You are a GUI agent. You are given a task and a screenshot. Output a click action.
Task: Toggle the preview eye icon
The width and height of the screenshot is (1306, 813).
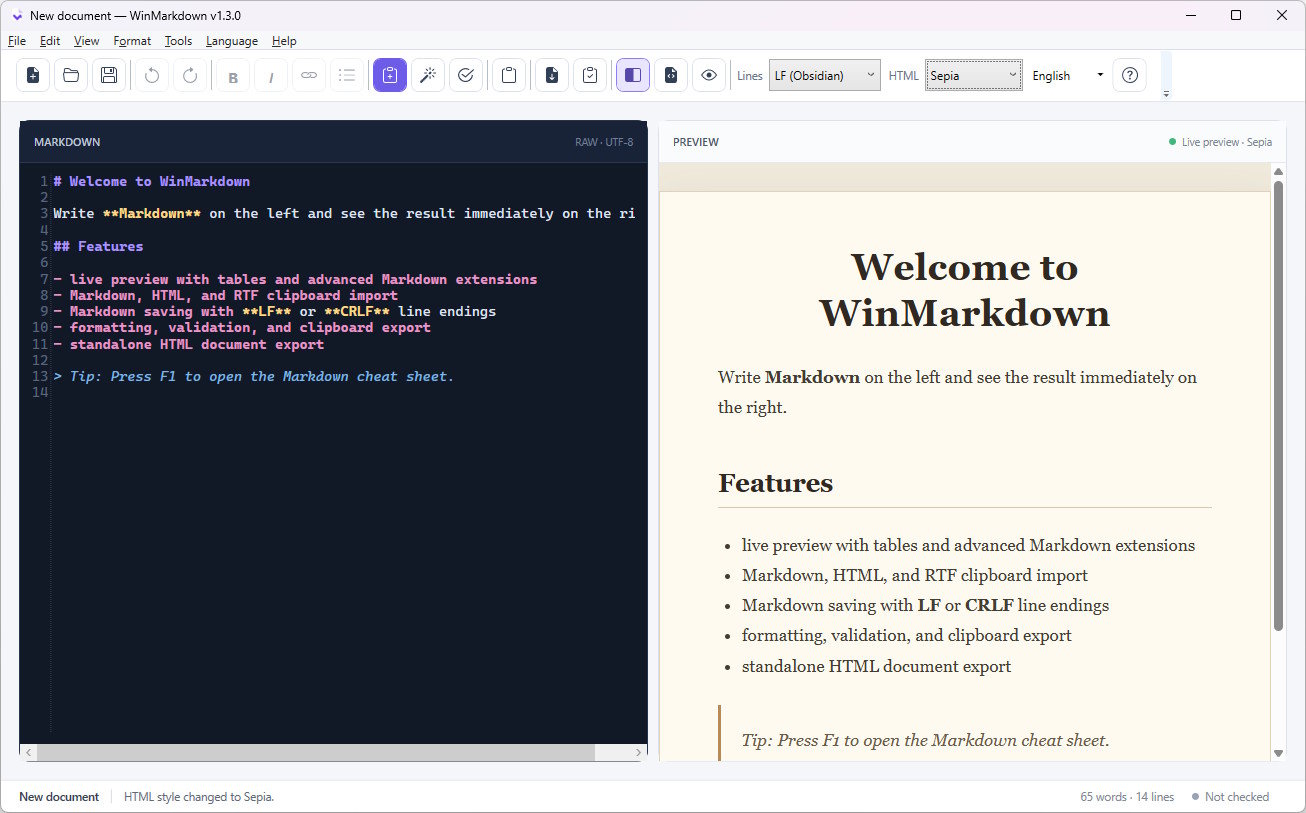click(709, 75)
